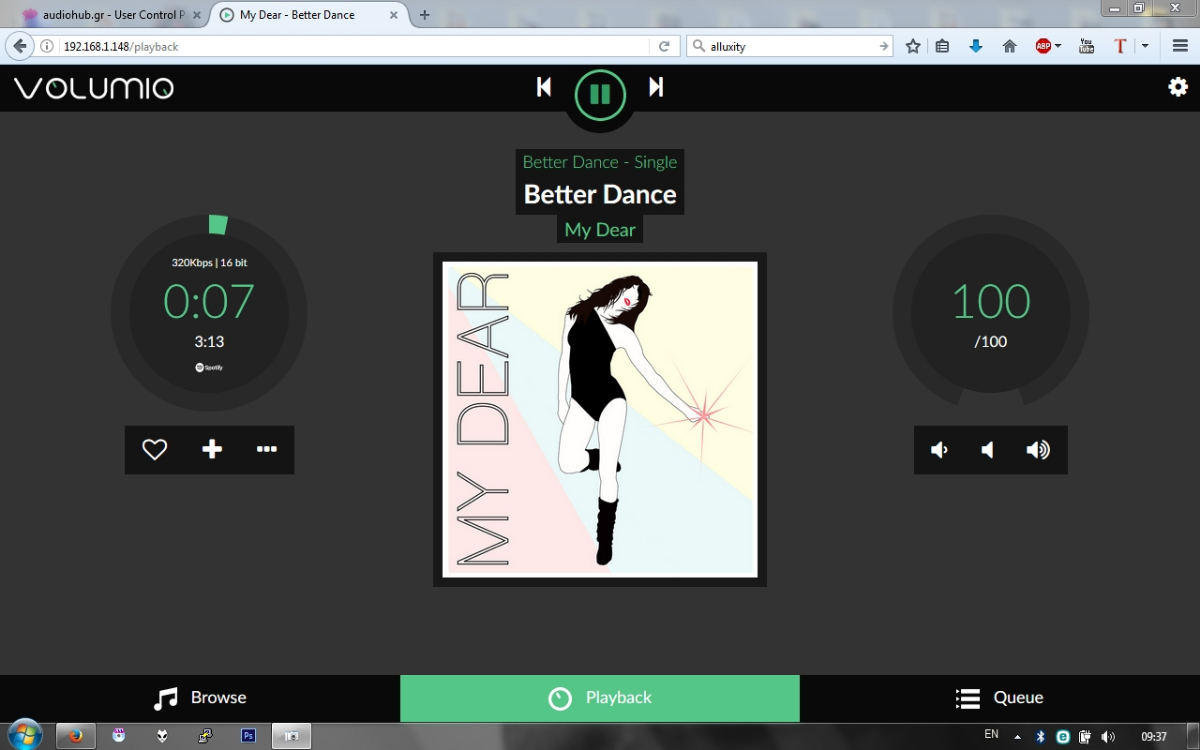
Task: Open the Volumio settings gear
Action: point(1177,87)
